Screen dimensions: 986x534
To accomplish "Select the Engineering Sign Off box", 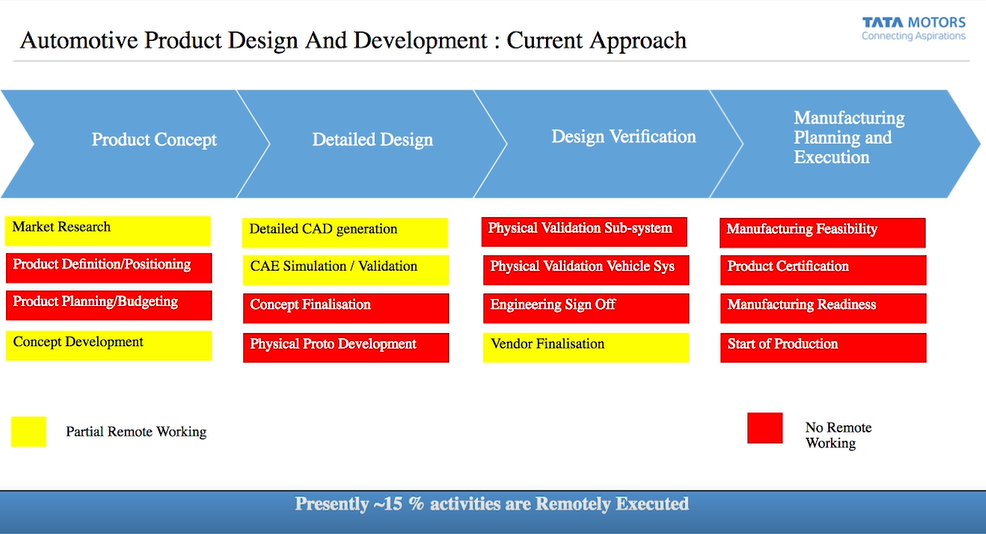I will (586, 307).
